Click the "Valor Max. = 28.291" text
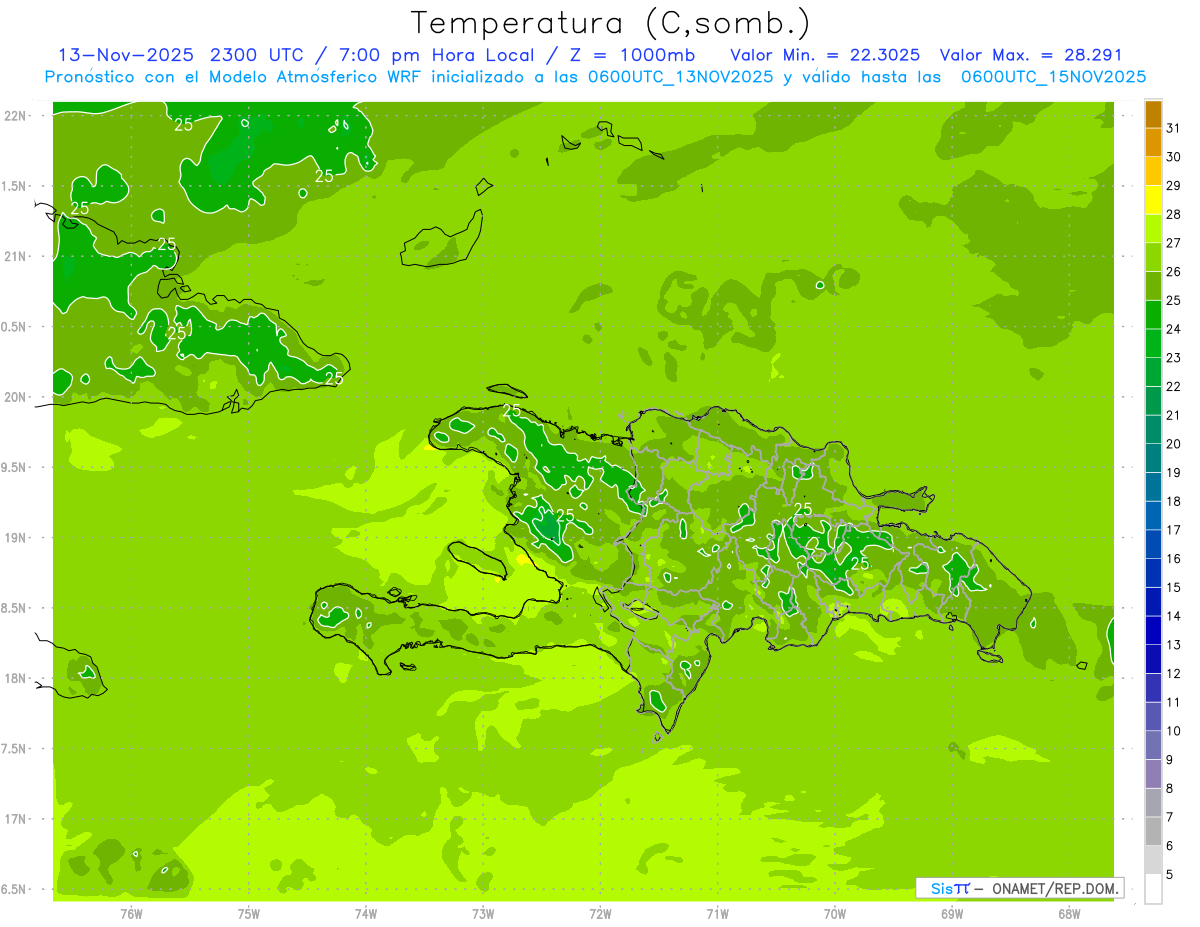Viewport: 1200px width, 927px height. [1031, 55]
